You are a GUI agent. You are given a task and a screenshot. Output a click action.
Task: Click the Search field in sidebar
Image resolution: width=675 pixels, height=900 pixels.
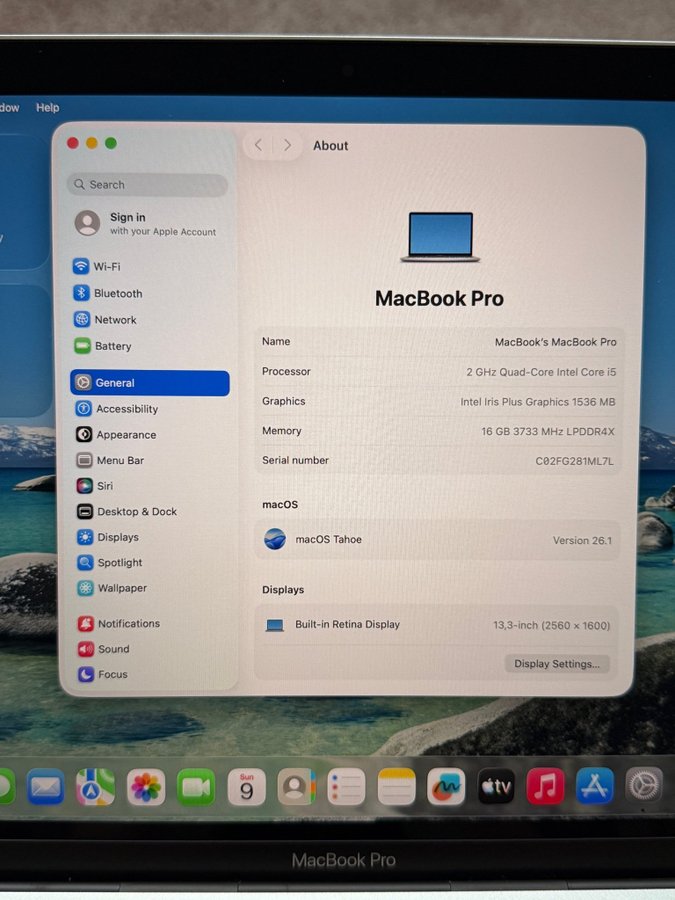(x=148, y=185)
